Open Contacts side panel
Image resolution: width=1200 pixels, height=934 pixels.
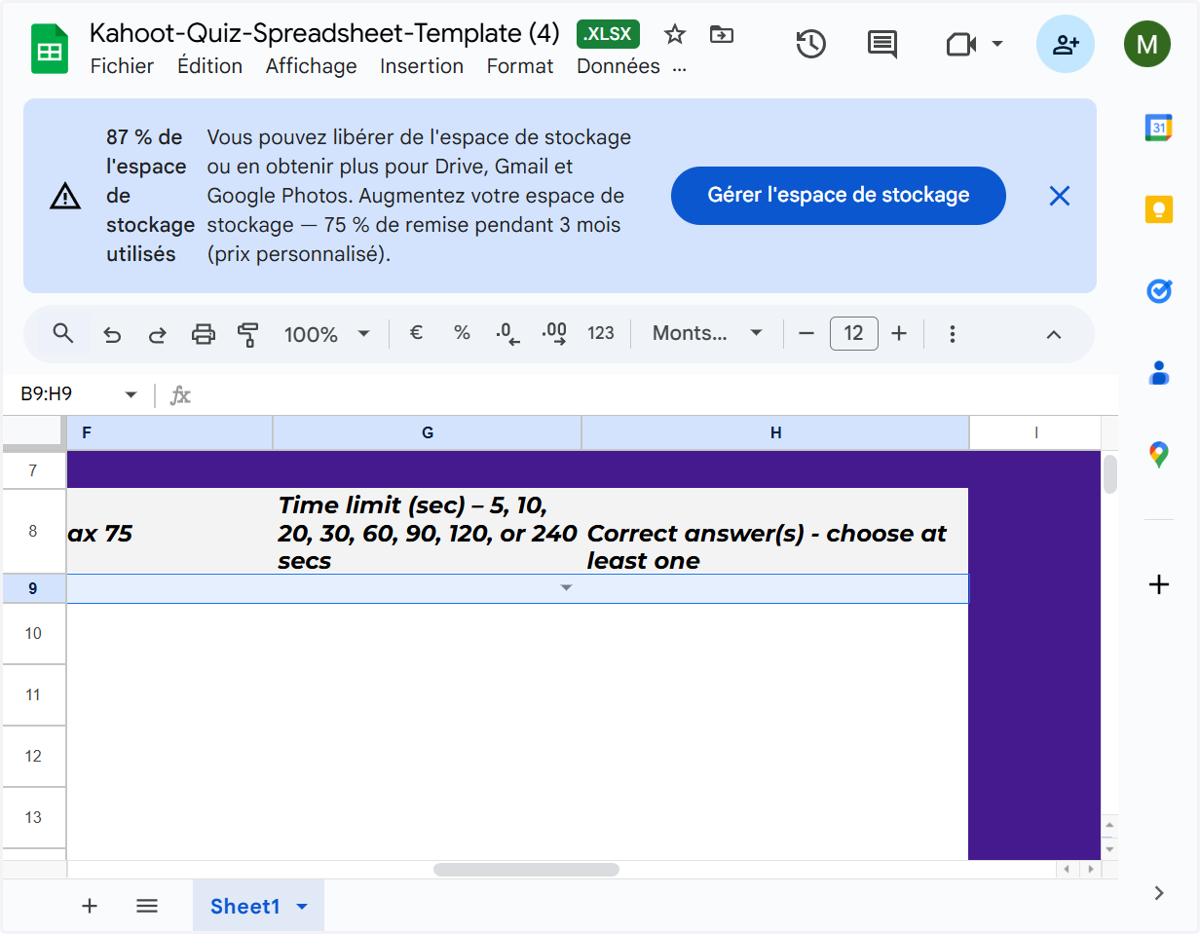point(1158,373)
